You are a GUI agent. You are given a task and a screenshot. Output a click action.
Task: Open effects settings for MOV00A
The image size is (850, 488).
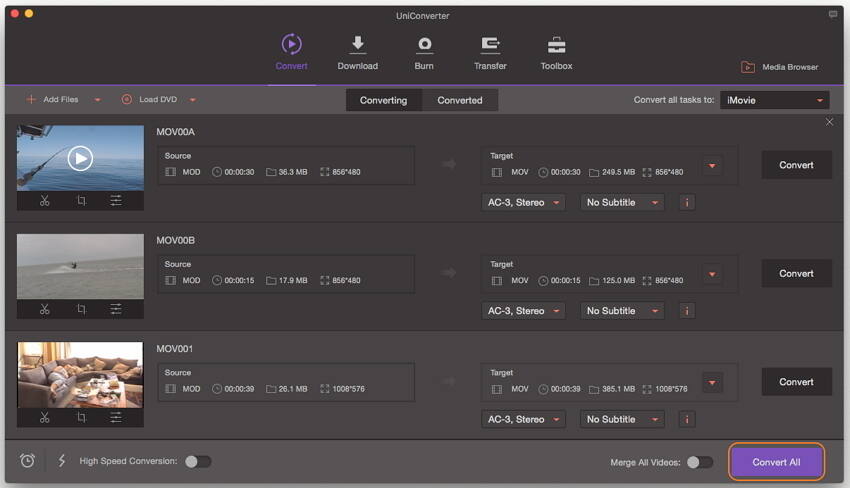[x=116, y=201]
